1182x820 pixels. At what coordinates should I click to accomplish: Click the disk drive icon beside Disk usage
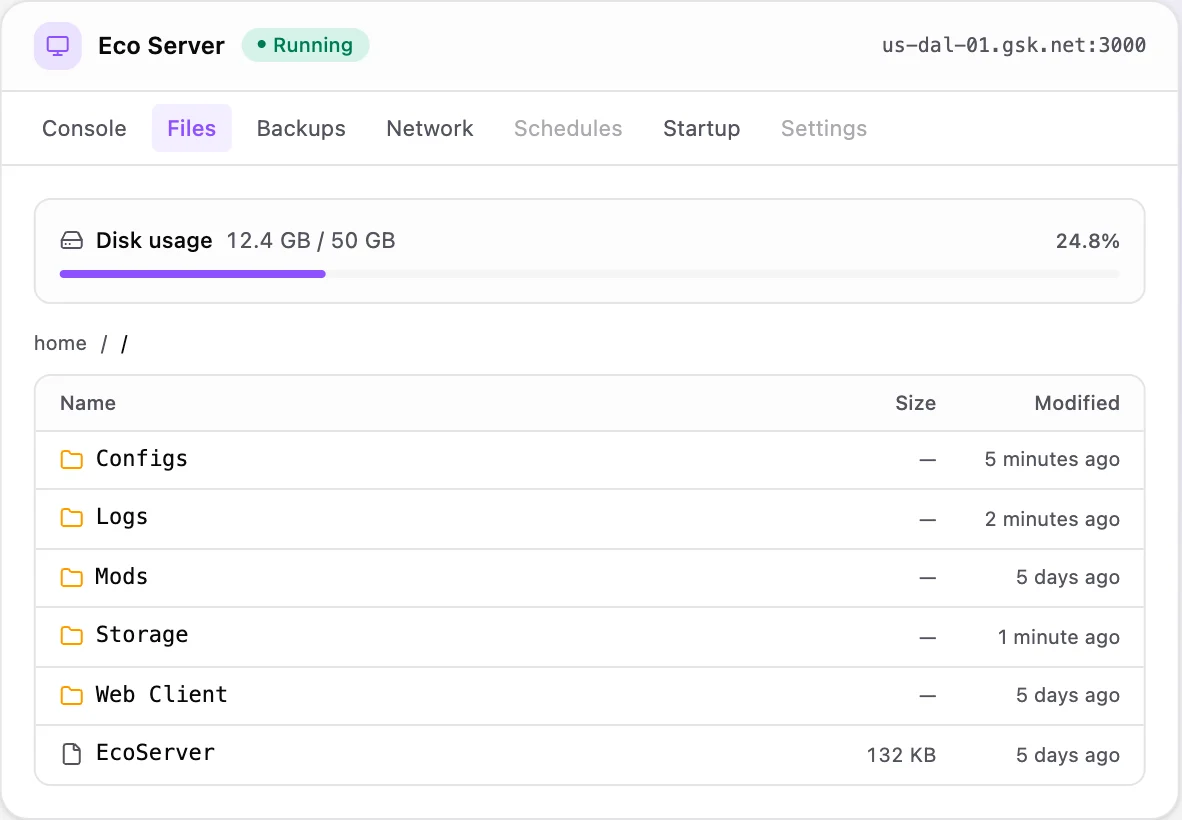click(x=72, y=241)
